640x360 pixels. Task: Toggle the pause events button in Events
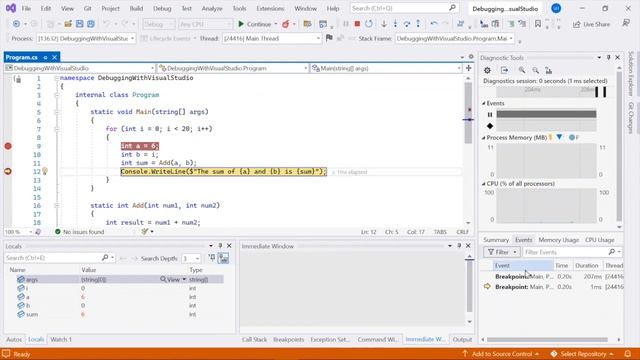point(490,114)
